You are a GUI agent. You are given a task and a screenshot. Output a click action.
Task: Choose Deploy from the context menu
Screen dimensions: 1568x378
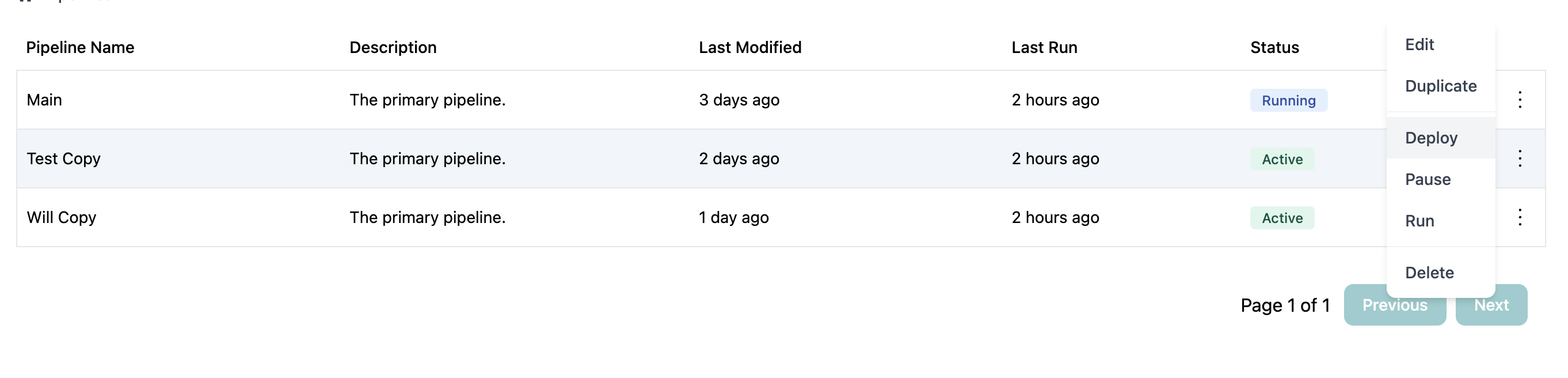[x=1431, y=138]
